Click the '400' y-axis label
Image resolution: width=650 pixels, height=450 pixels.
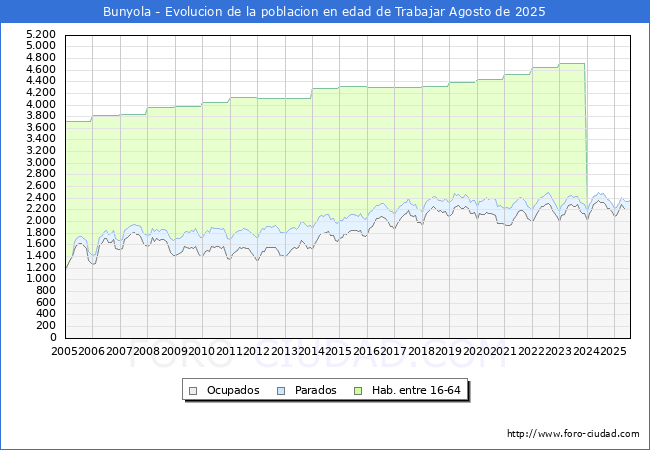[46, 314]
